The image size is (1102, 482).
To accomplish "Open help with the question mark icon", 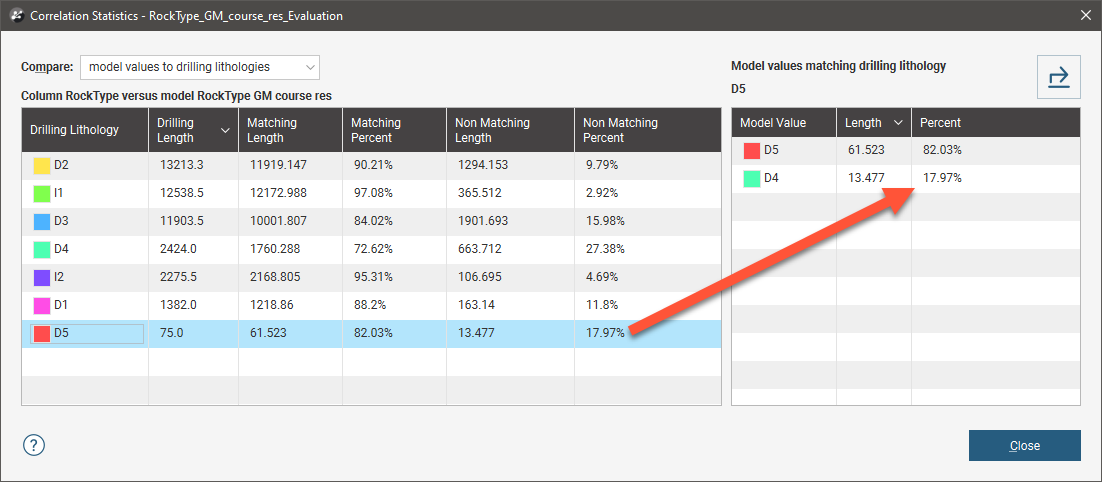I will (x=34, y=445).
